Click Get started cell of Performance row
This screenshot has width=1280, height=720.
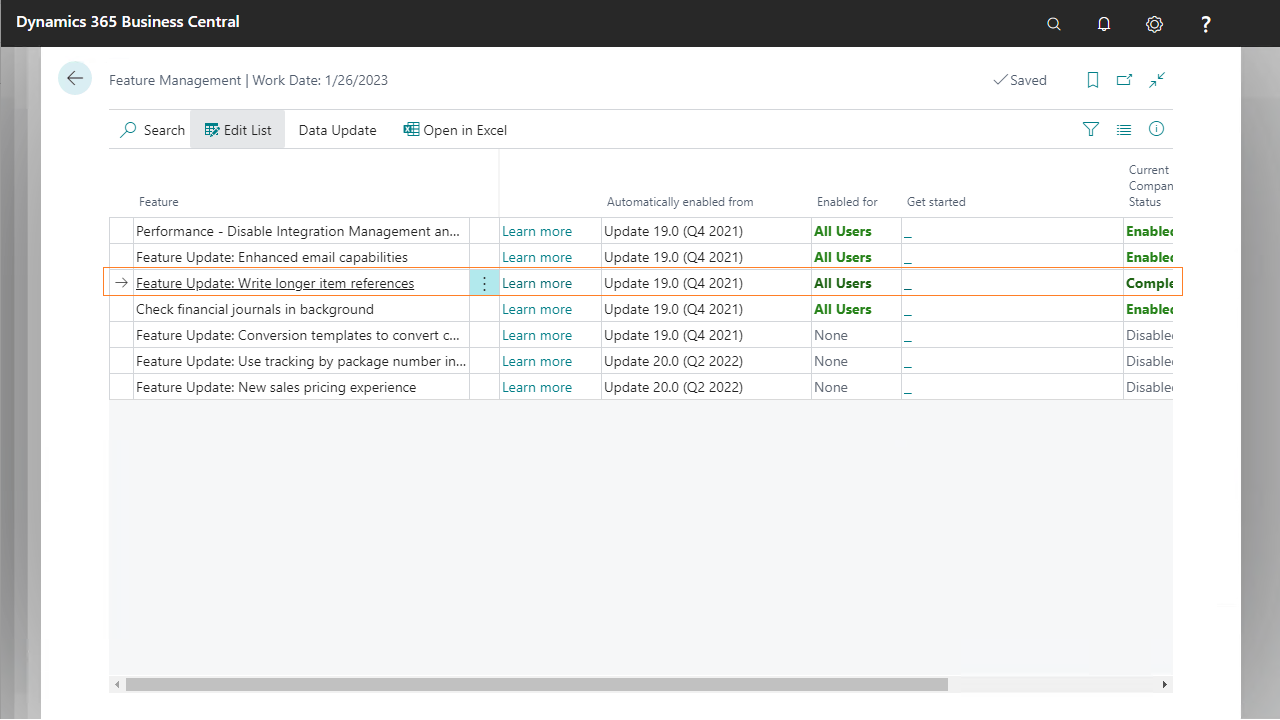pyautogui.click(x=1012, y=231)
